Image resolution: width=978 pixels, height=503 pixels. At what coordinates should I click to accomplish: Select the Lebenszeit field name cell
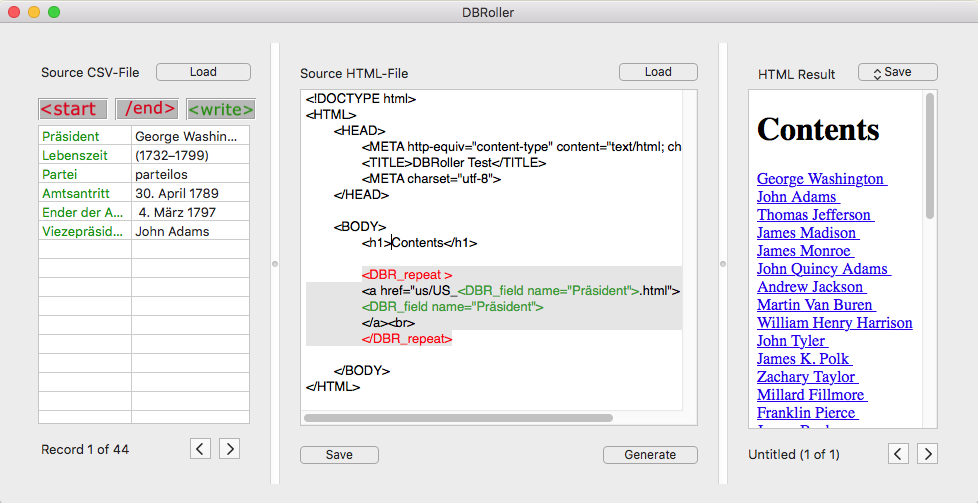[85, 155]
